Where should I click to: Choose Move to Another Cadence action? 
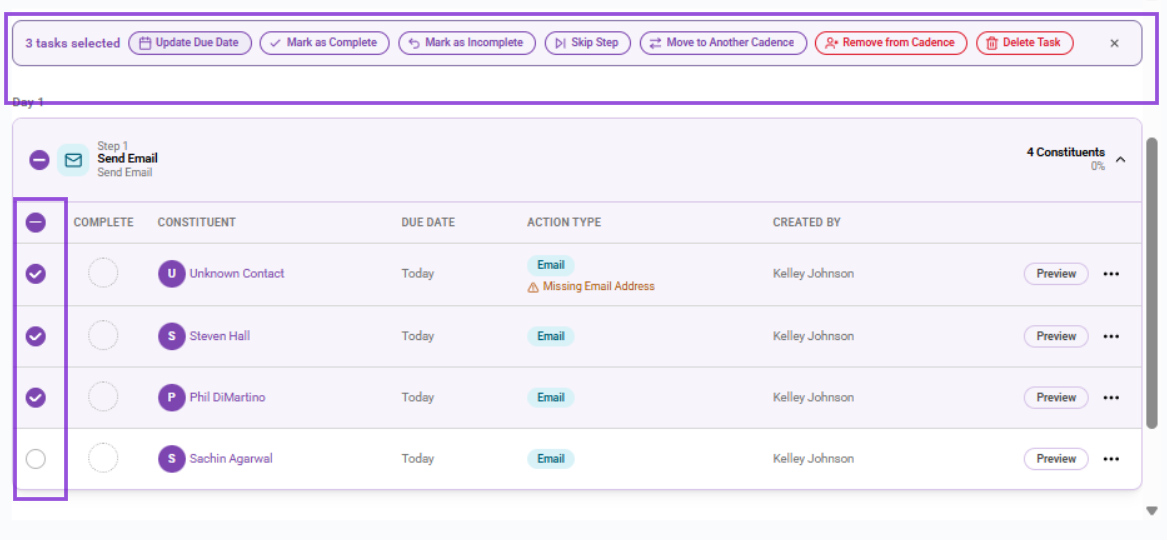(x=723, y=43)
